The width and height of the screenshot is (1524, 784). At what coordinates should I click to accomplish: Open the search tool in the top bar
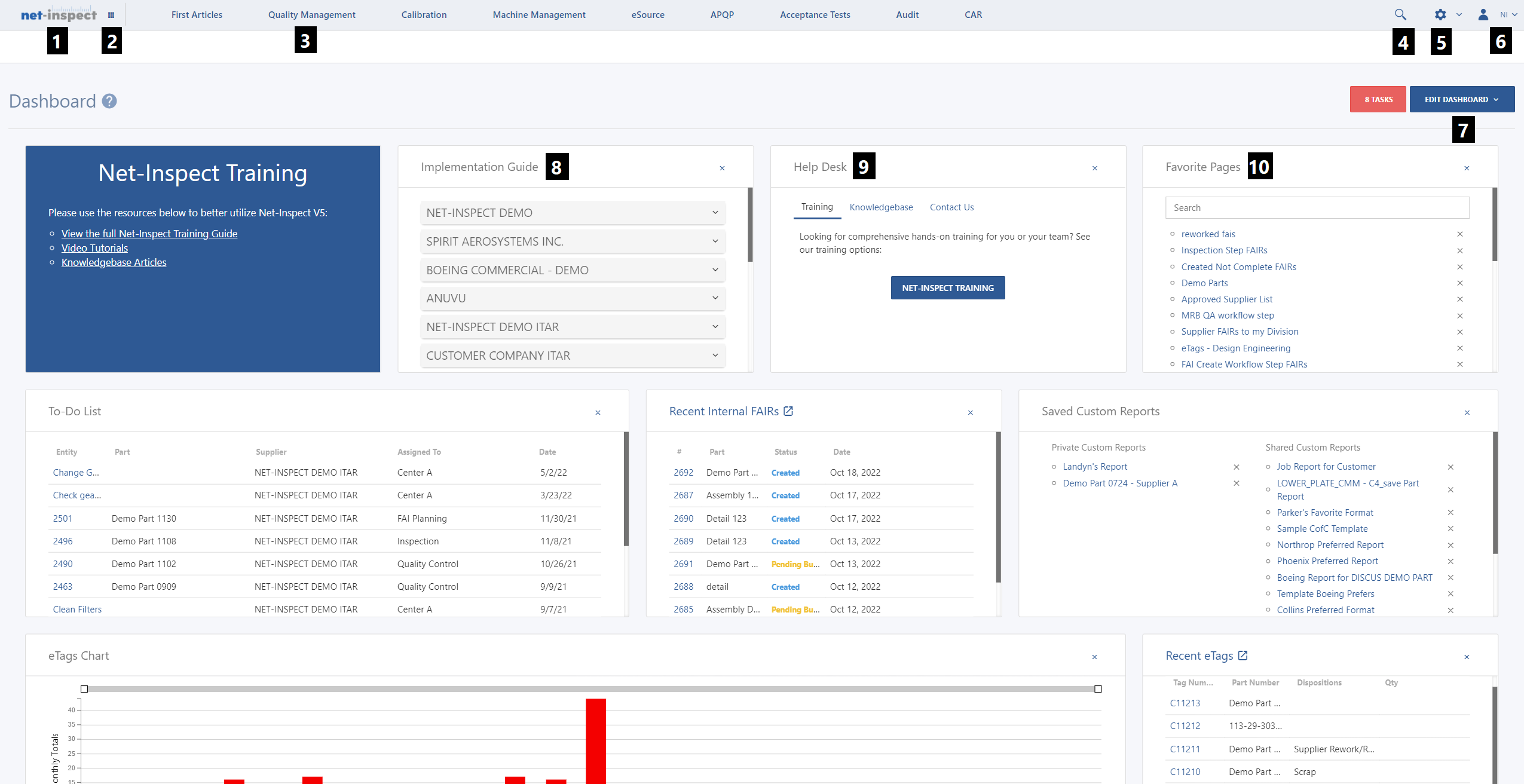coord(1400,14)
